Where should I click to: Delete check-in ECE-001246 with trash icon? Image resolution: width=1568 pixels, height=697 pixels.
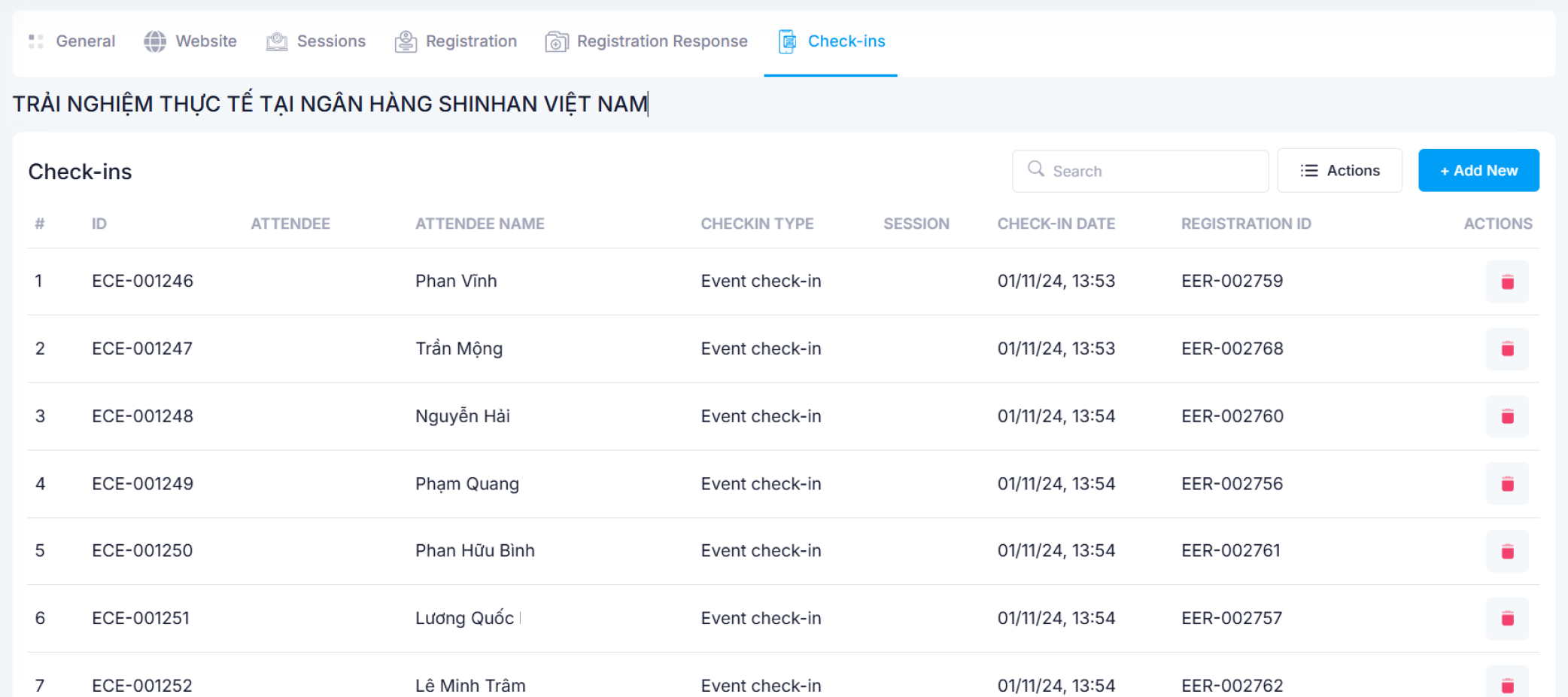click(x=1506, y=282)
